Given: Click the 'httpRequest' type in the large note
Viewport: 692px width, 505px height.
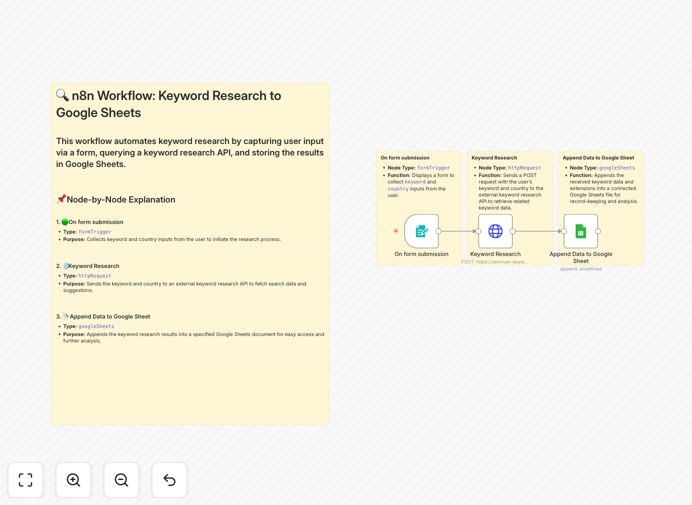Looking at the screenshot, I should 95,276.
